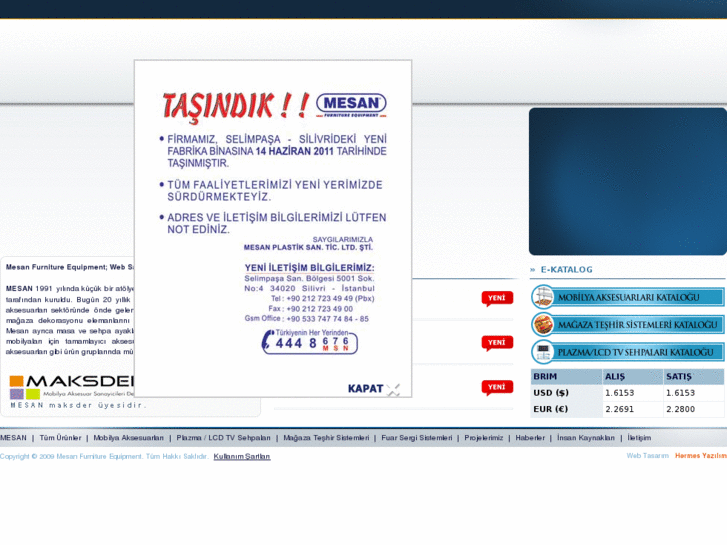
Task: Click the blue banner panel above E-Katalog
Action: tap(628, 181)
